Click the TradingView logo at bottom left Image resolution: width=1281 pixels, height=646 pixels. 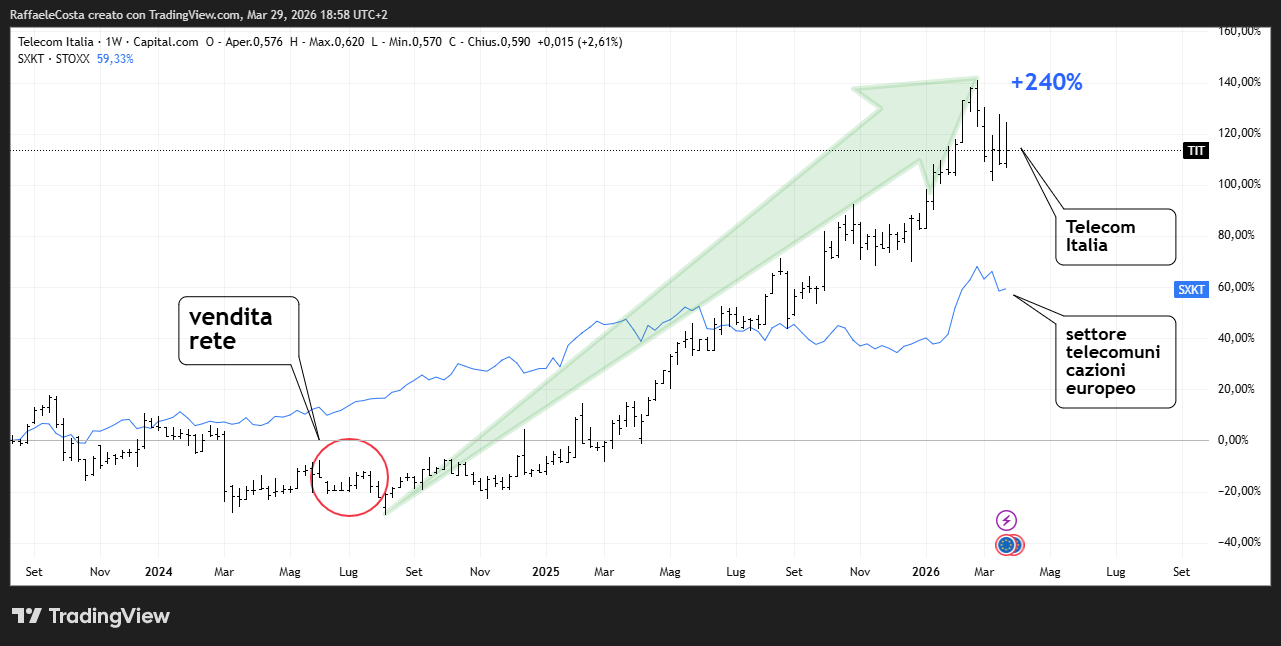91,616
